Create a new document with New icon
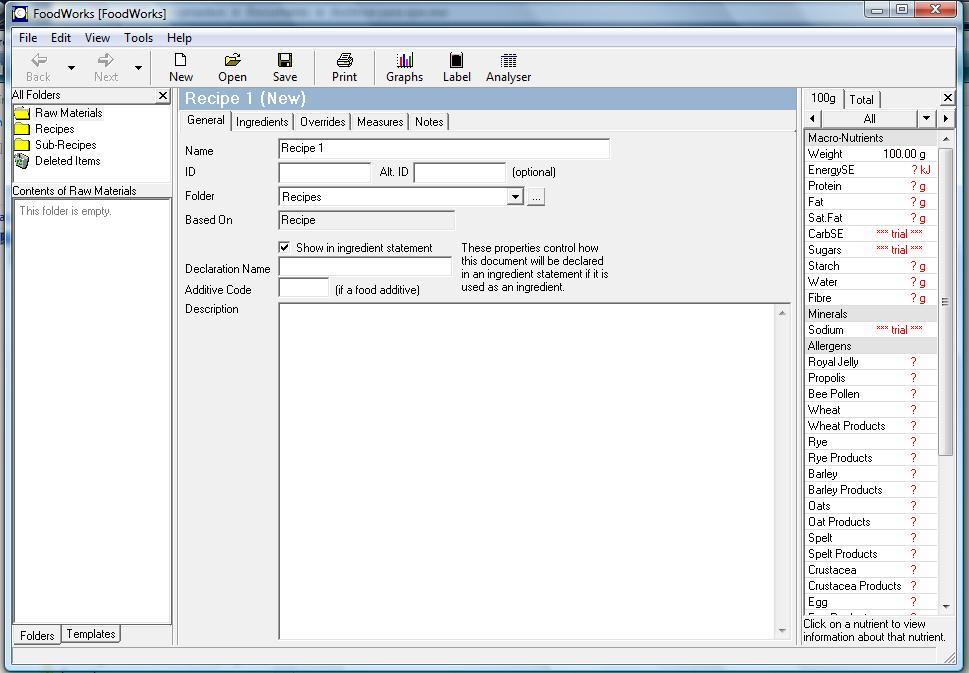 (180, 66)
